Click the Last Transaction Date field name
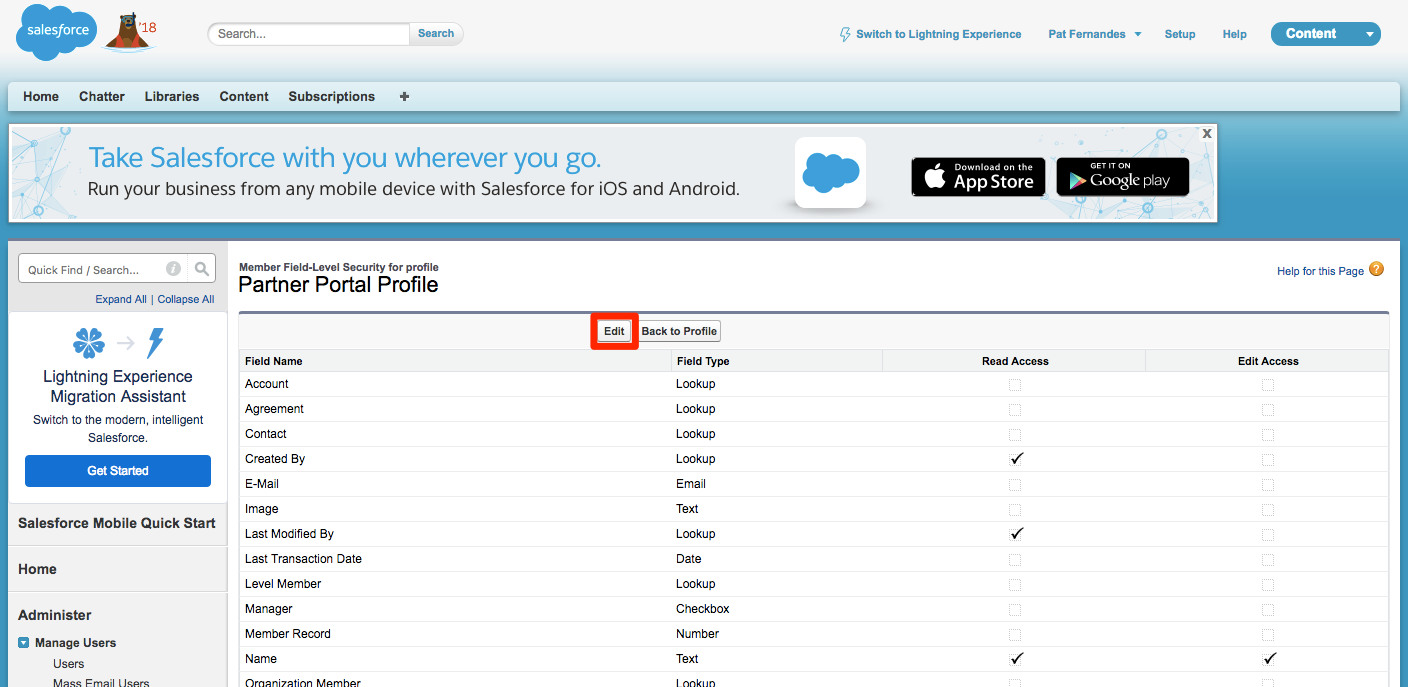Viewport: 1408px width, 687px height. point(303,559)
